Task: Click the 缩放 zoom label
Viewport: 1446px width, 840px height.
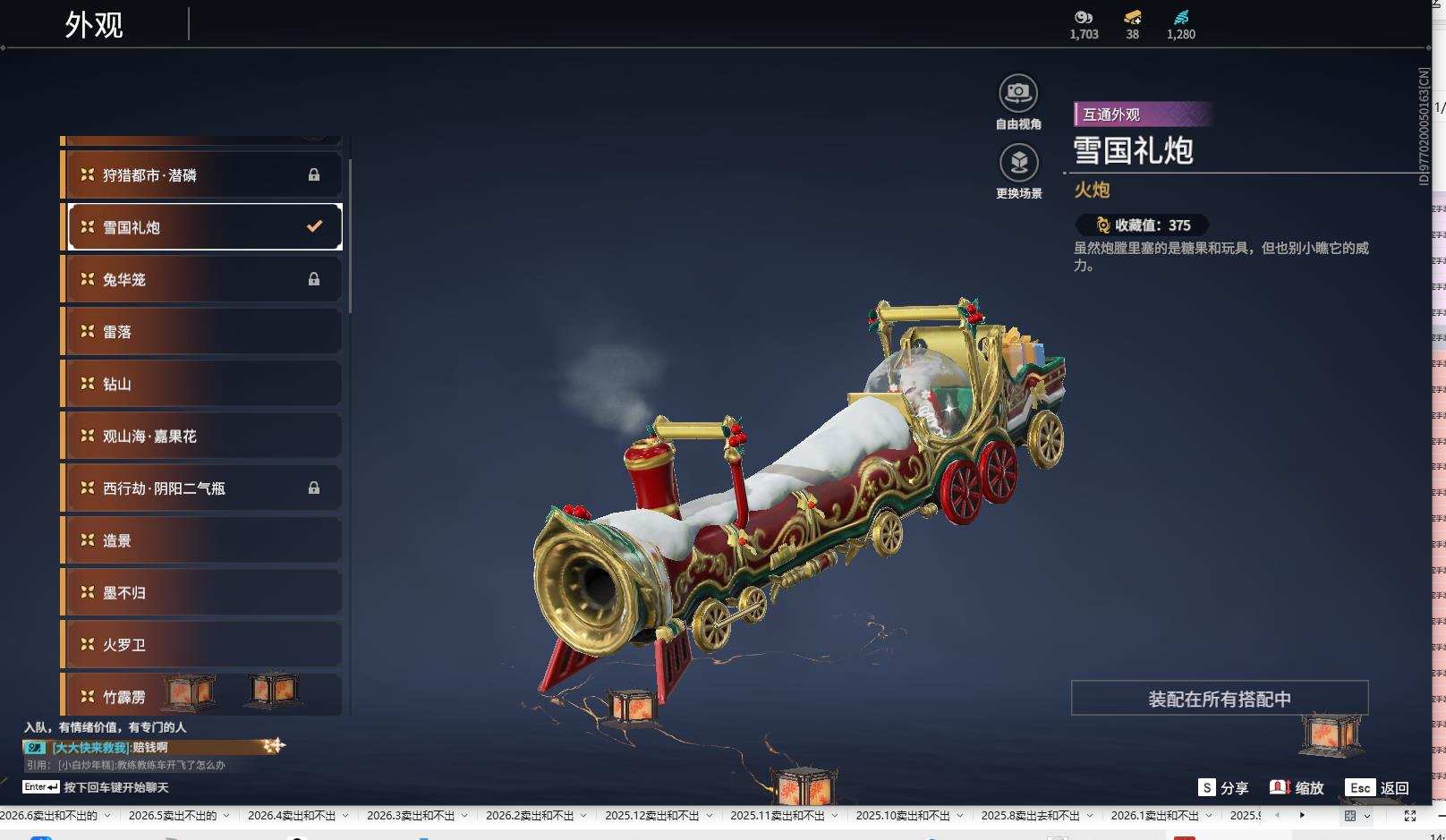Action: (x=1309, y=788)
